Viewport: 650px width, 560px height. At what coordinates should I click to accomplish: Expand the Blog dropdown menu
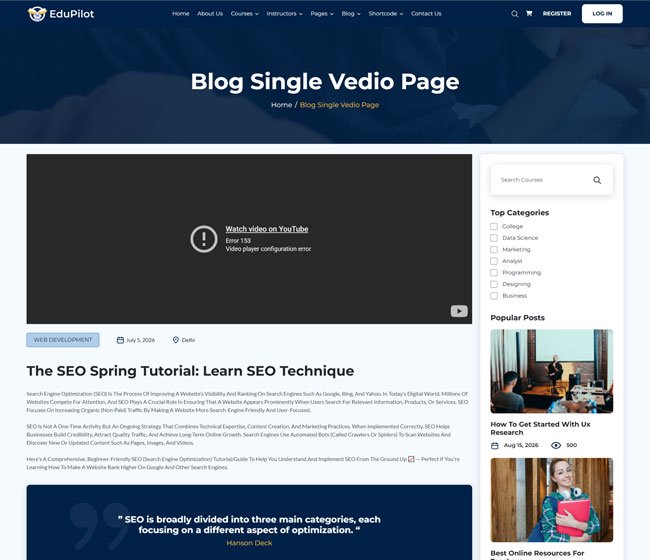click(x=351, y=14)
